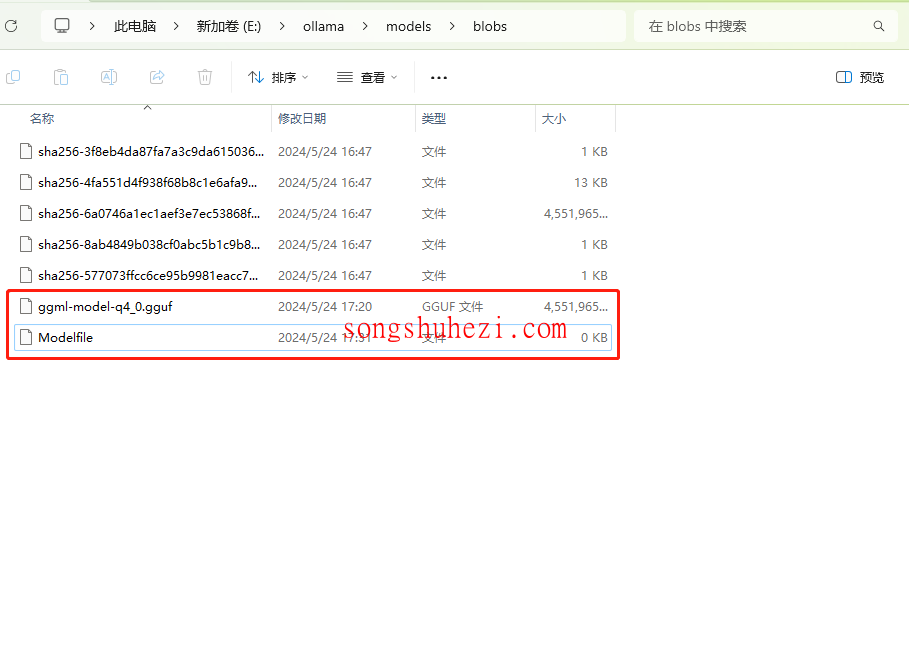Navigate to models folder in address bar
This screenshot has width=909, height=672.
click(x=409, y=26)
